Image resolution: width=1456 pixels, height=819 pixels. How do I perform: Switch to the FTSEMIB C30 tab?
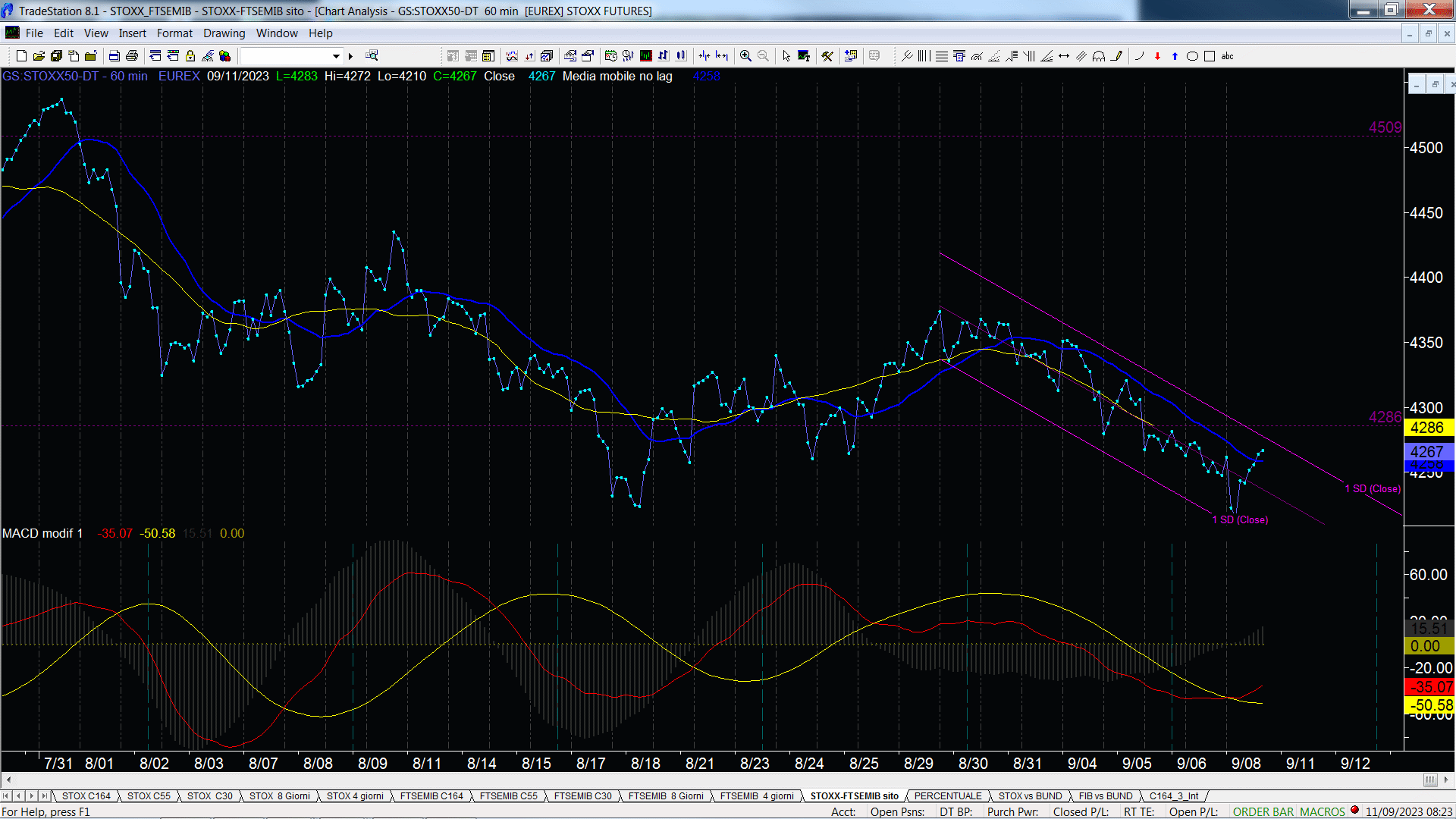[582, 796]
